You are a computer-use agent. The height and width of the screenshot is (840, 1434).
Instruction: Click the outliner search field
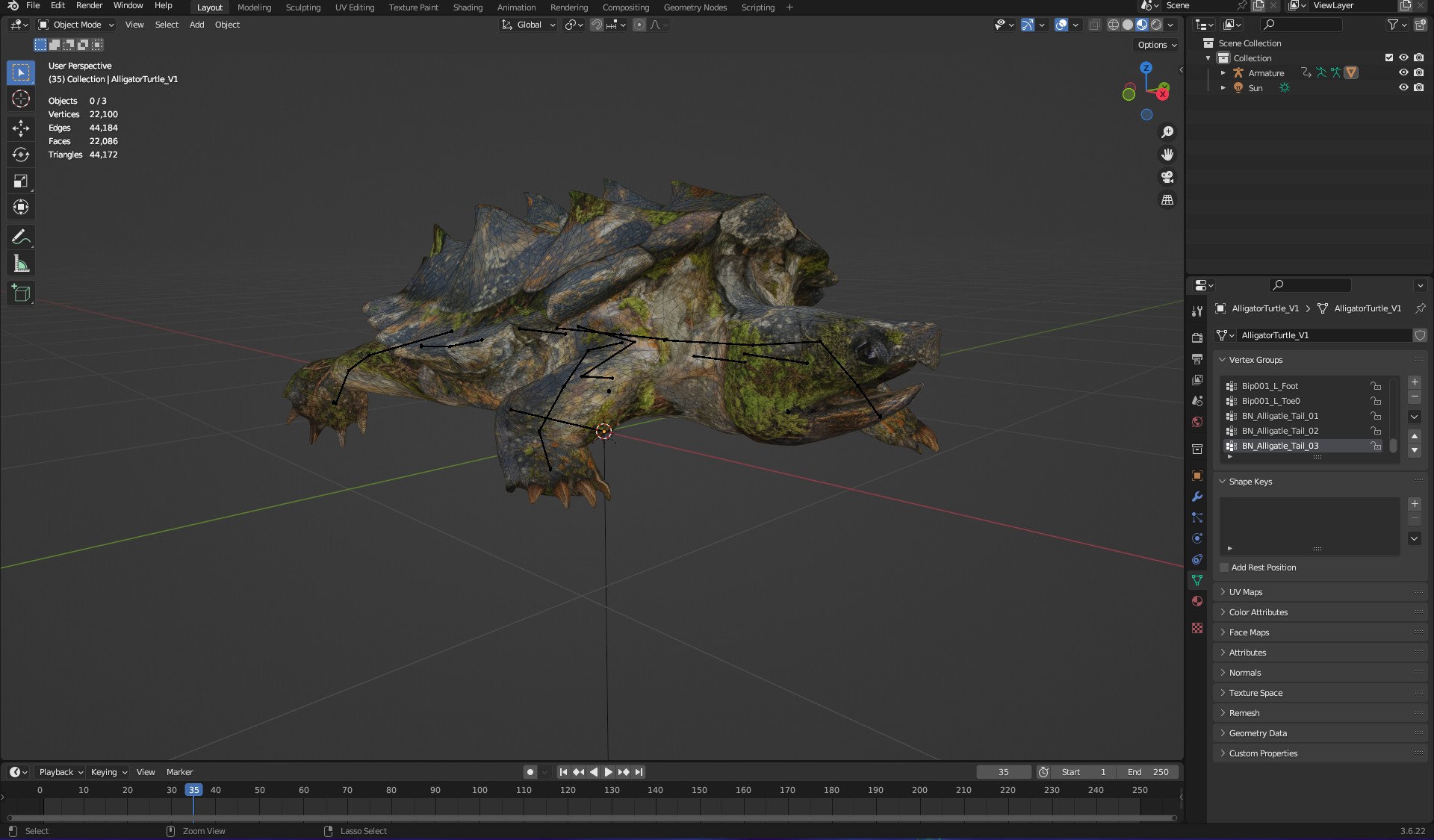tap(1301, 25)
